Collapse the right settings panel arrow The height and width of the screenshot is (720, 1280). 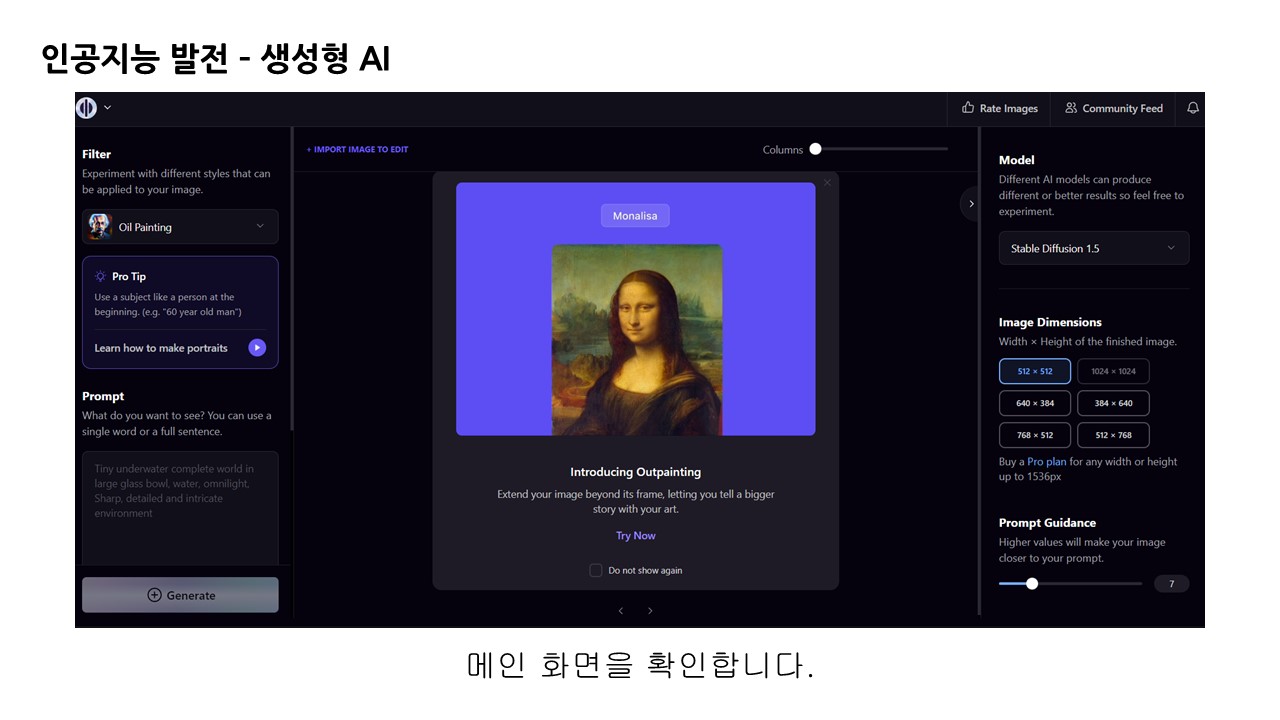click(970, 204)
